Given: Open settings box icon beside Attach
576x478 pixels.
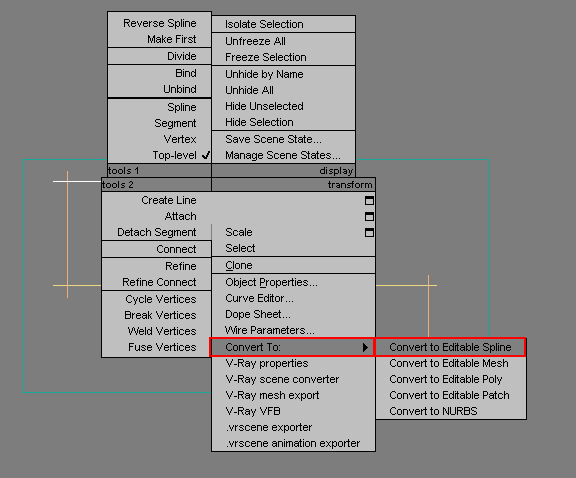Looking at the screenshot, I should (x=369, y=217).
